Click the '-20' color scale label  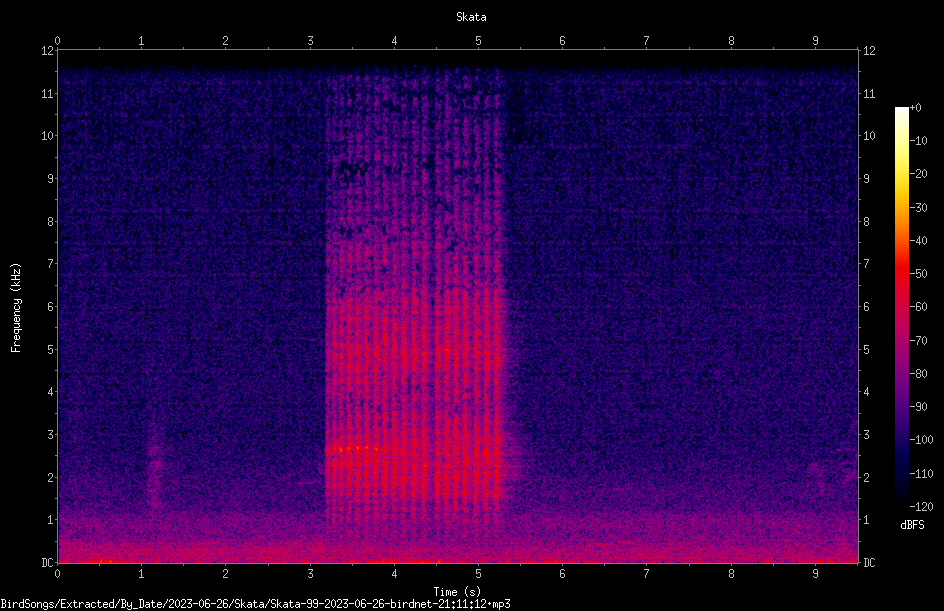918,173
